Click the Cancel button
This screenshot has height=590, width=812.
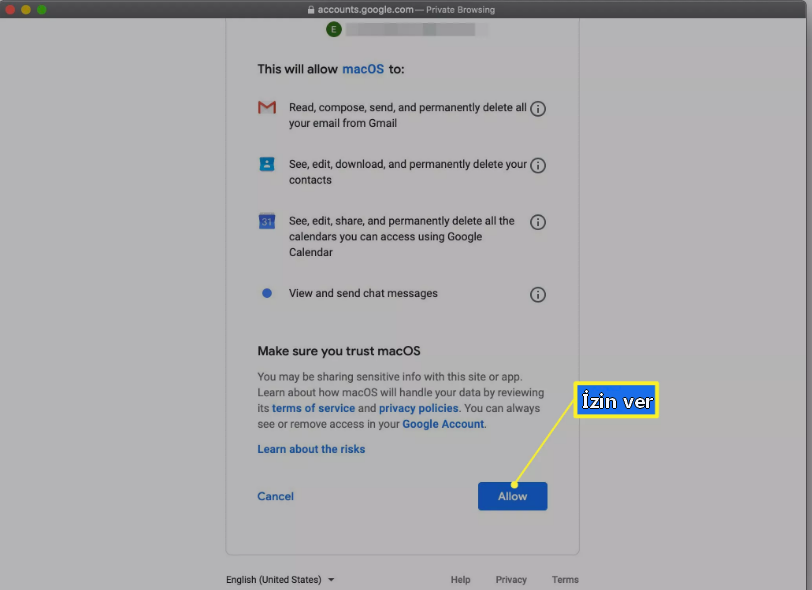(275, 496)
